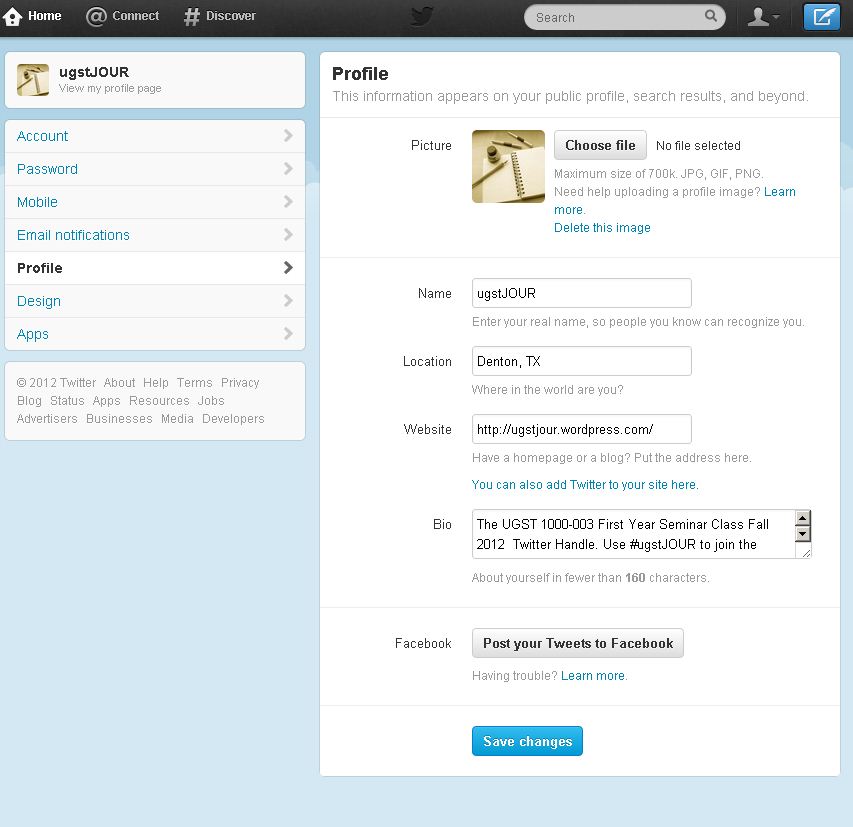853x827 pixels.
Task: Open the Mobile settings section
Action: point(154,202)
